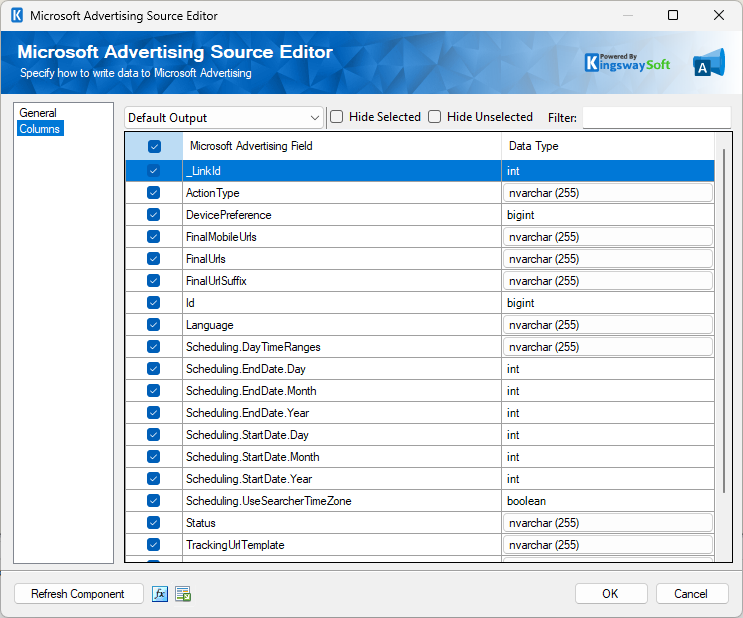Open the Default Output dropdown

pyautogui.click(x=224, y=118)
